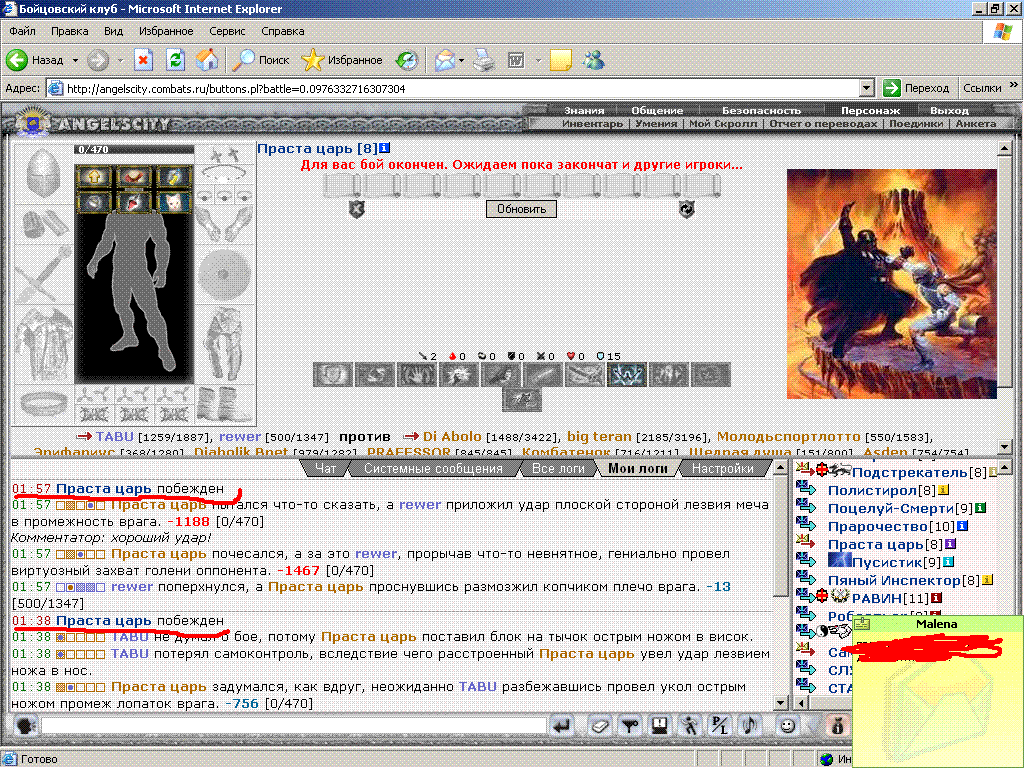This screenshot has height=768, width=1024.
Task: Click the open hand combat technique icon
Action: click(x=415, y=375)
